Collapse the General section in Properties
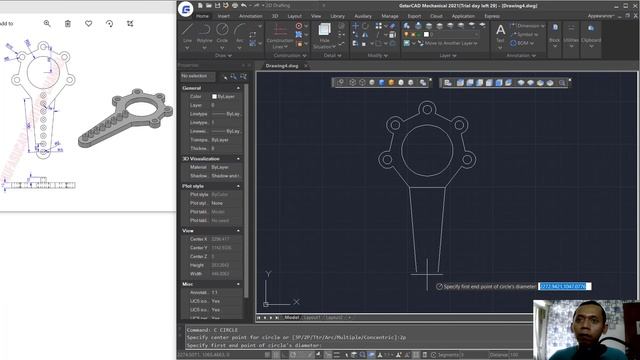This screenshot has height=360, width=640. pos(238,88)
